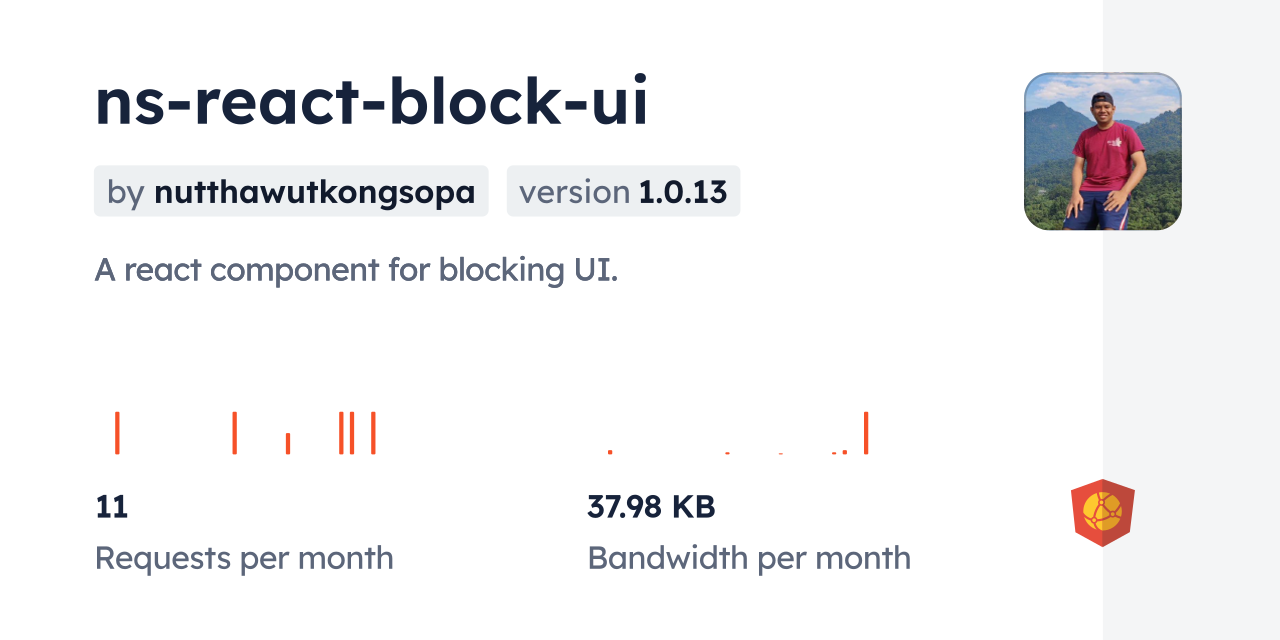Select the 'Requests per month' label

coord(244,558)
